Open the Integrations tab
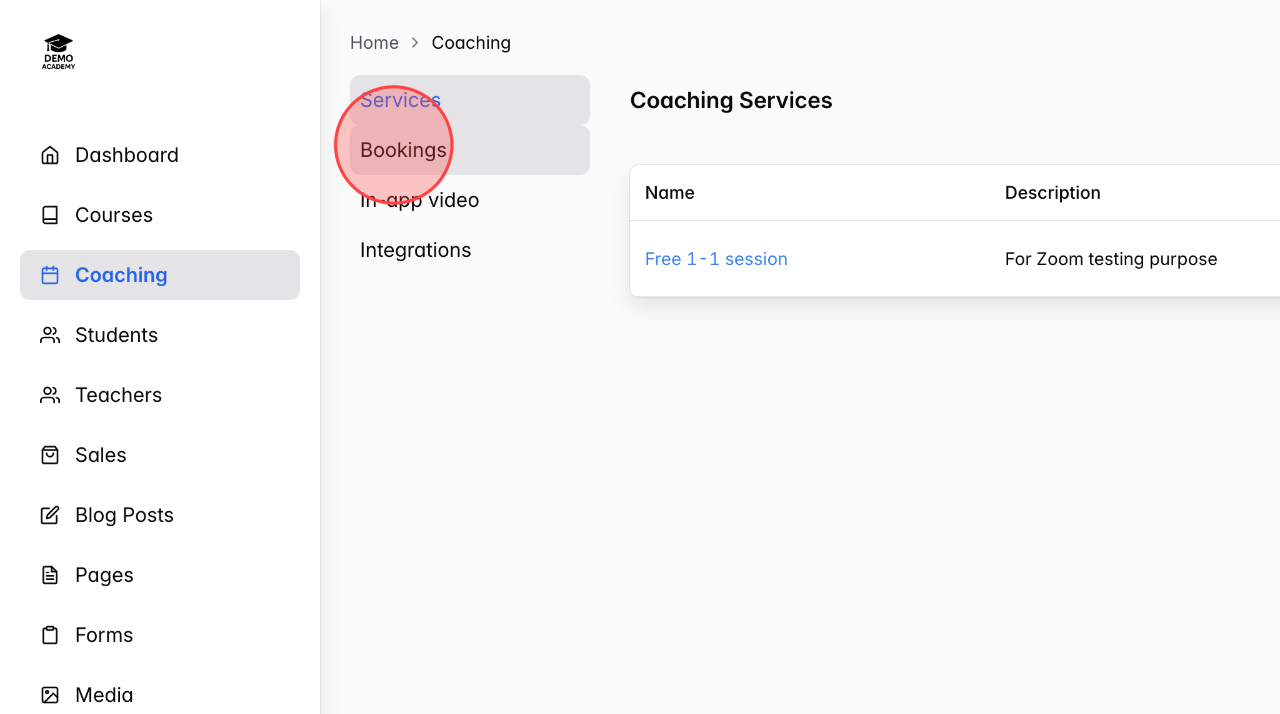 pos(470,250)
